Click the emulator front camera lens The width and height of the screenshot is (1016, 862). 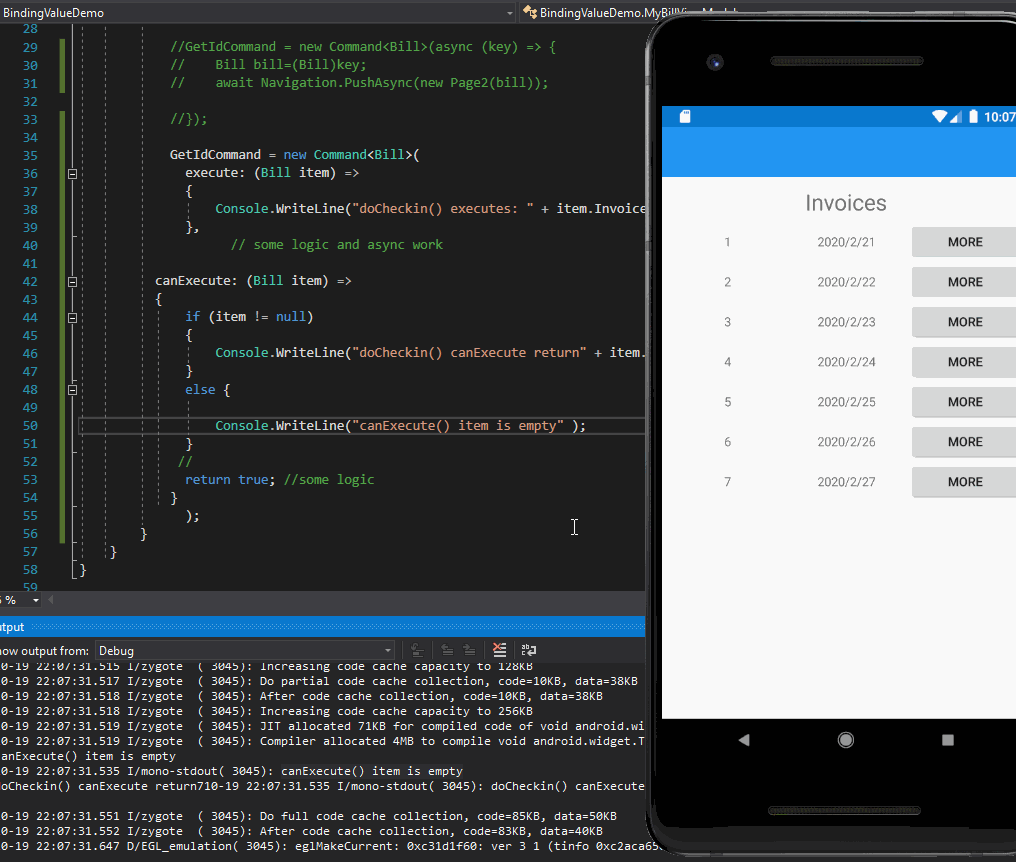pyautogui.click(x=715, y=63)
